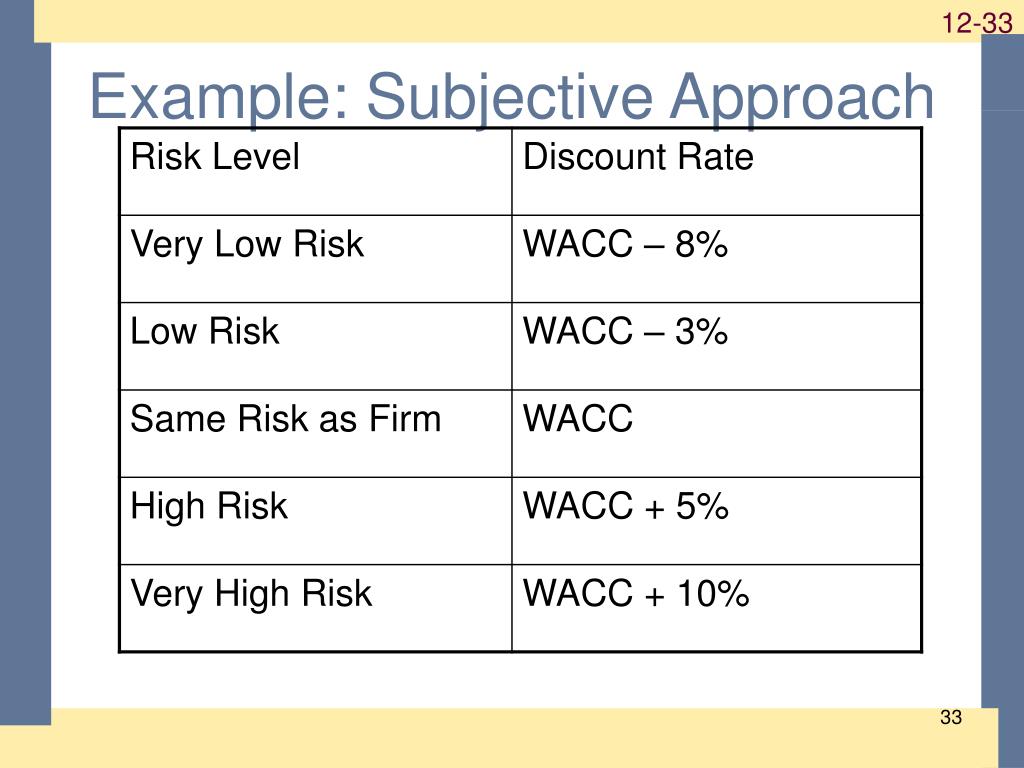Click the slide title 'Example: Subjective Approach'
Image resolution: width=1024 pixels, height=768 pixels.
511,98
